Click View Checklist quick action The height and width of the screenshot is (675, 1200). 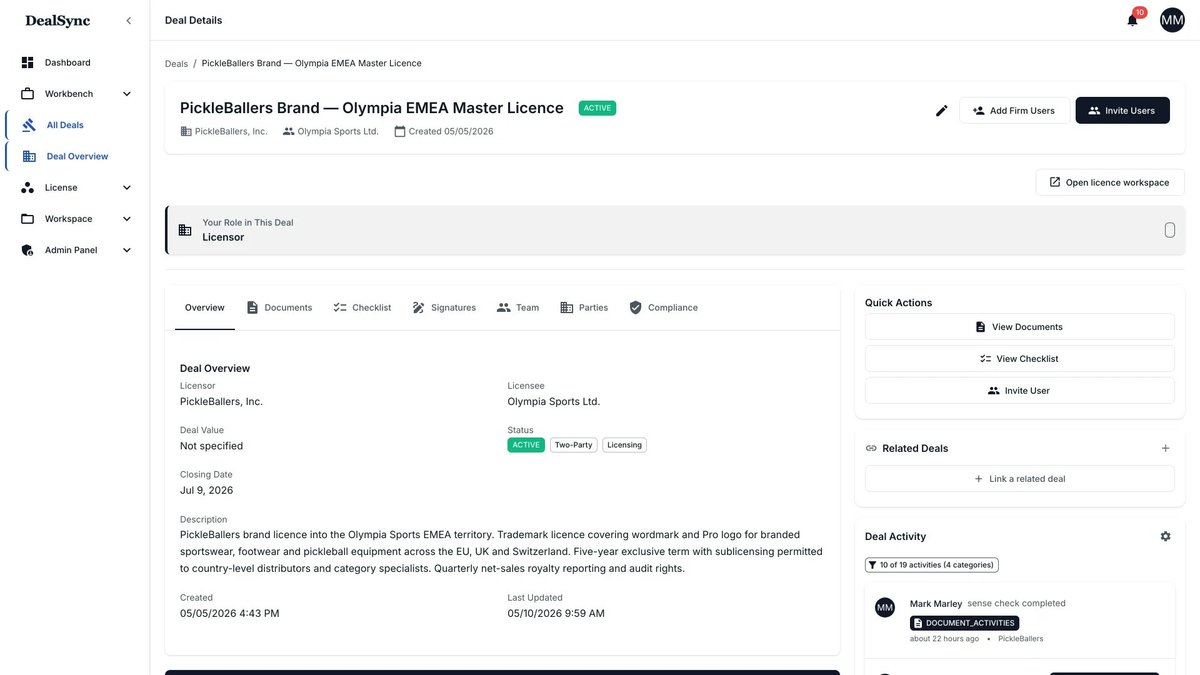(x=1019, y=359)
